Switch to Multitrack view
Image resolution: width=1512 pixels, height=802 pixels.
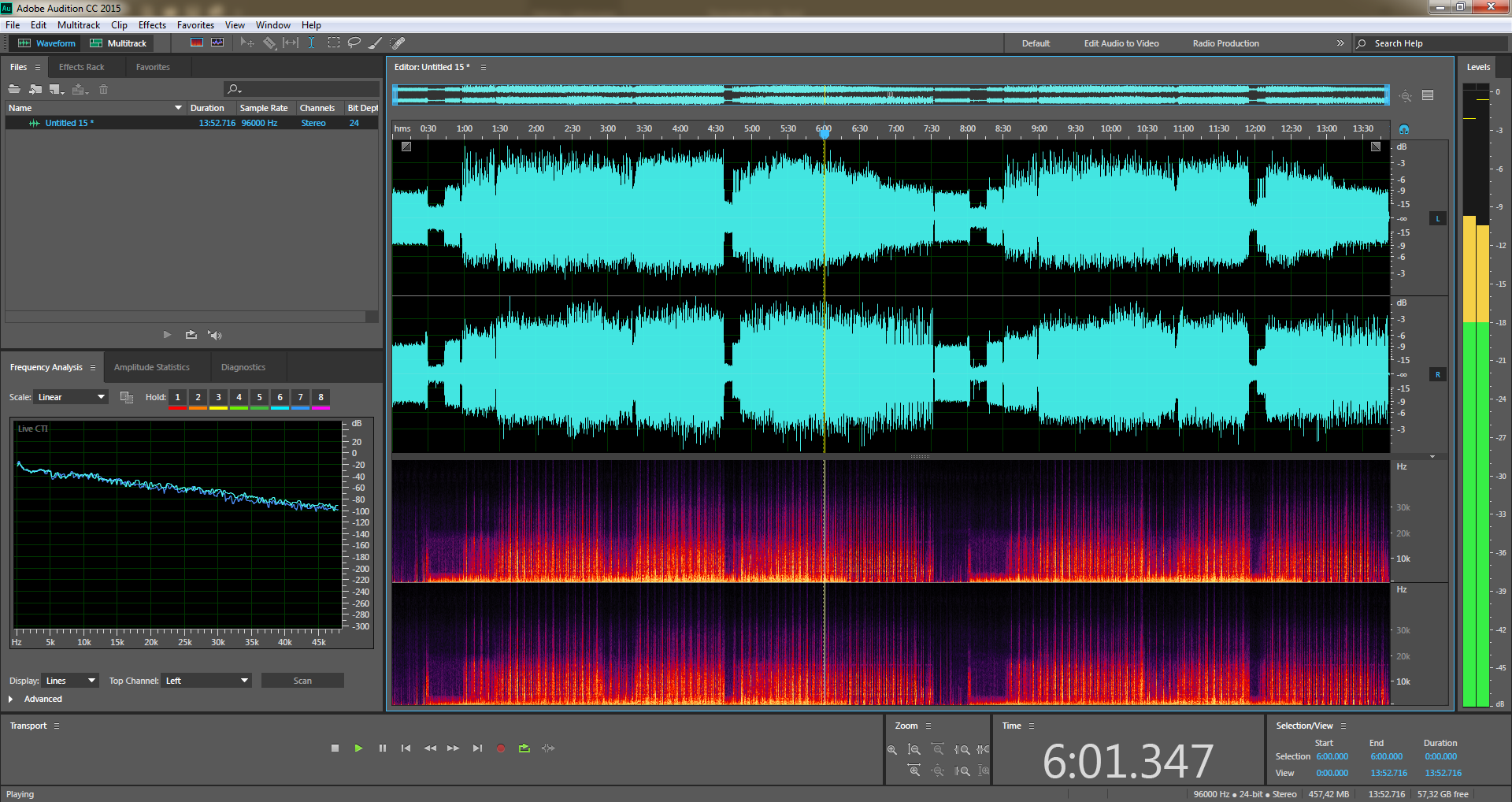(x=119, y=43)
